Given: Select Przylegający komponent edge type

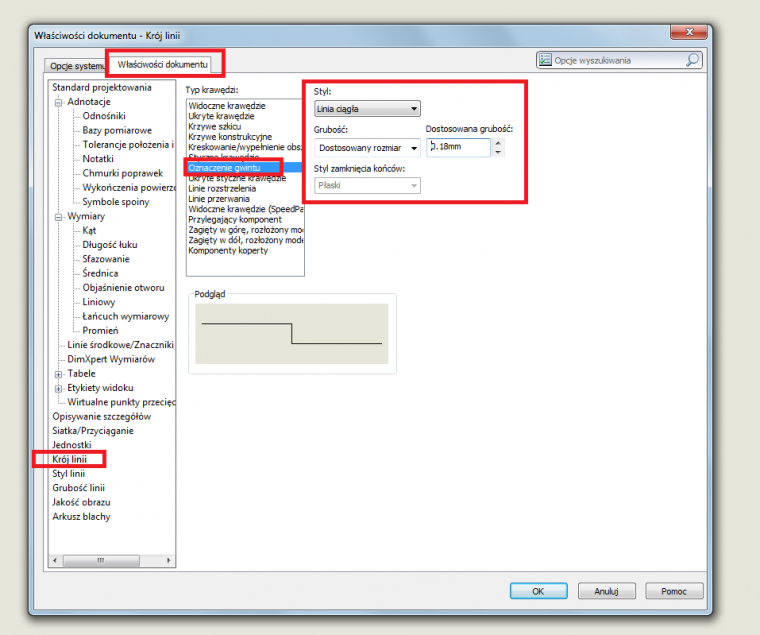Looking at the screenshot, I should point(235,220).
